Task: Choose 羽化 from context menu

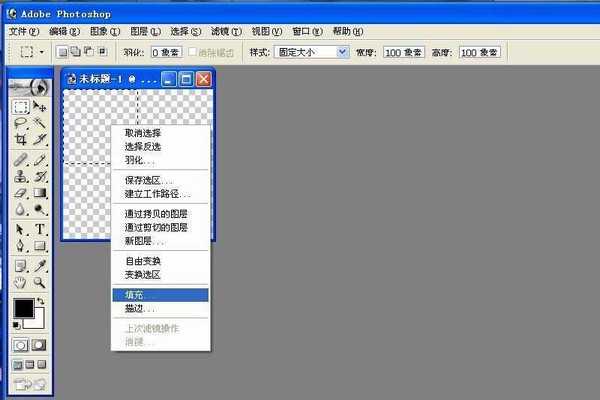Action: coord(160,160)
